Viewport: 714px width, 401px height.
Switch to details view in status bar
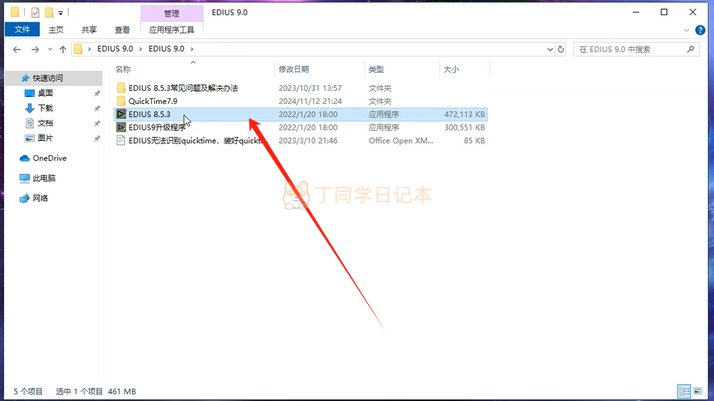pyautogui.click(x=684, y=391)
